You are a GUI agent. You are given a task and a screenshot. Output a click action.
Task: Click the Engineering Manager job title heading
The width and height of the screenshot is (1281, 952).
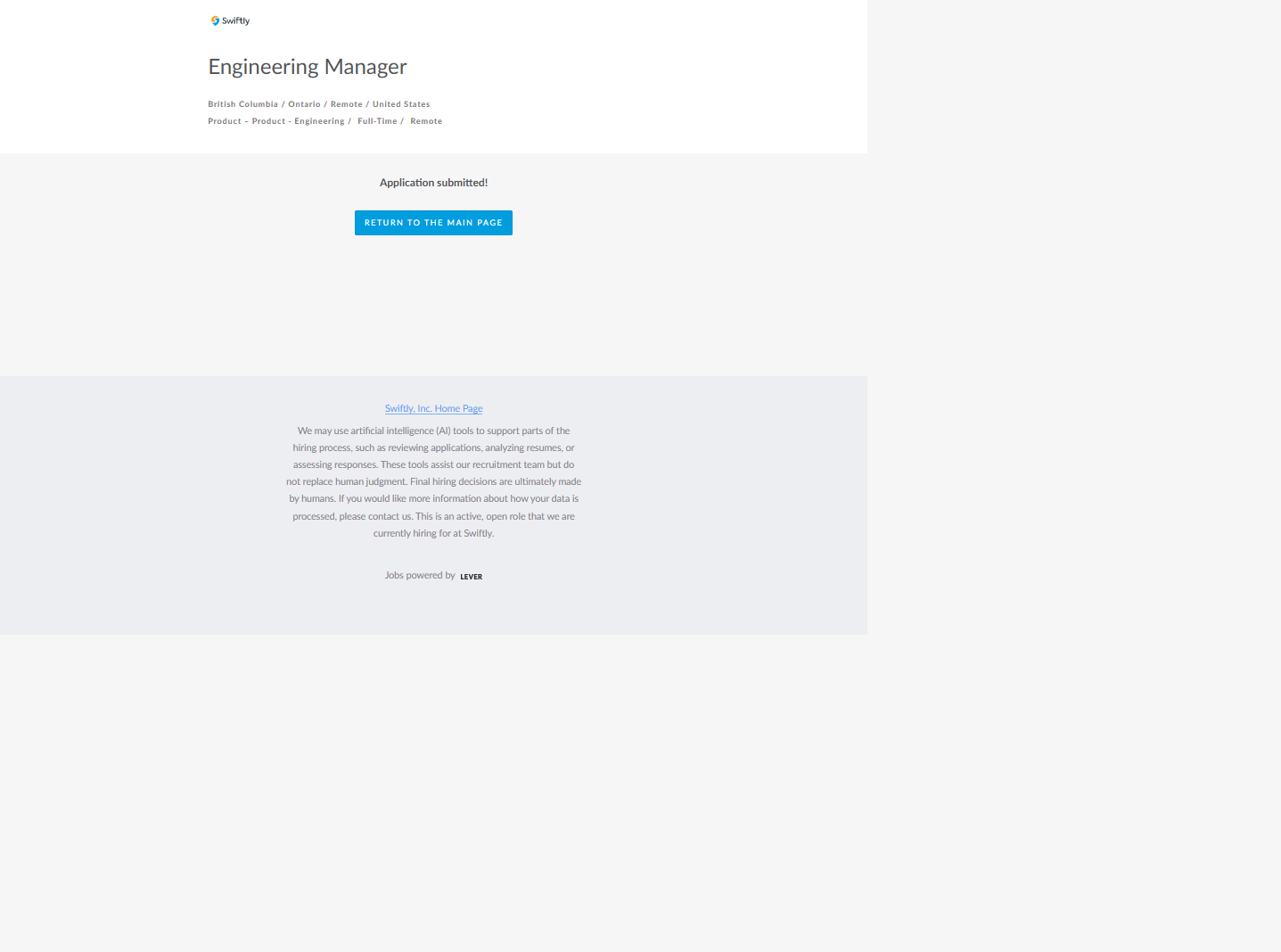[x=308, y=67]
